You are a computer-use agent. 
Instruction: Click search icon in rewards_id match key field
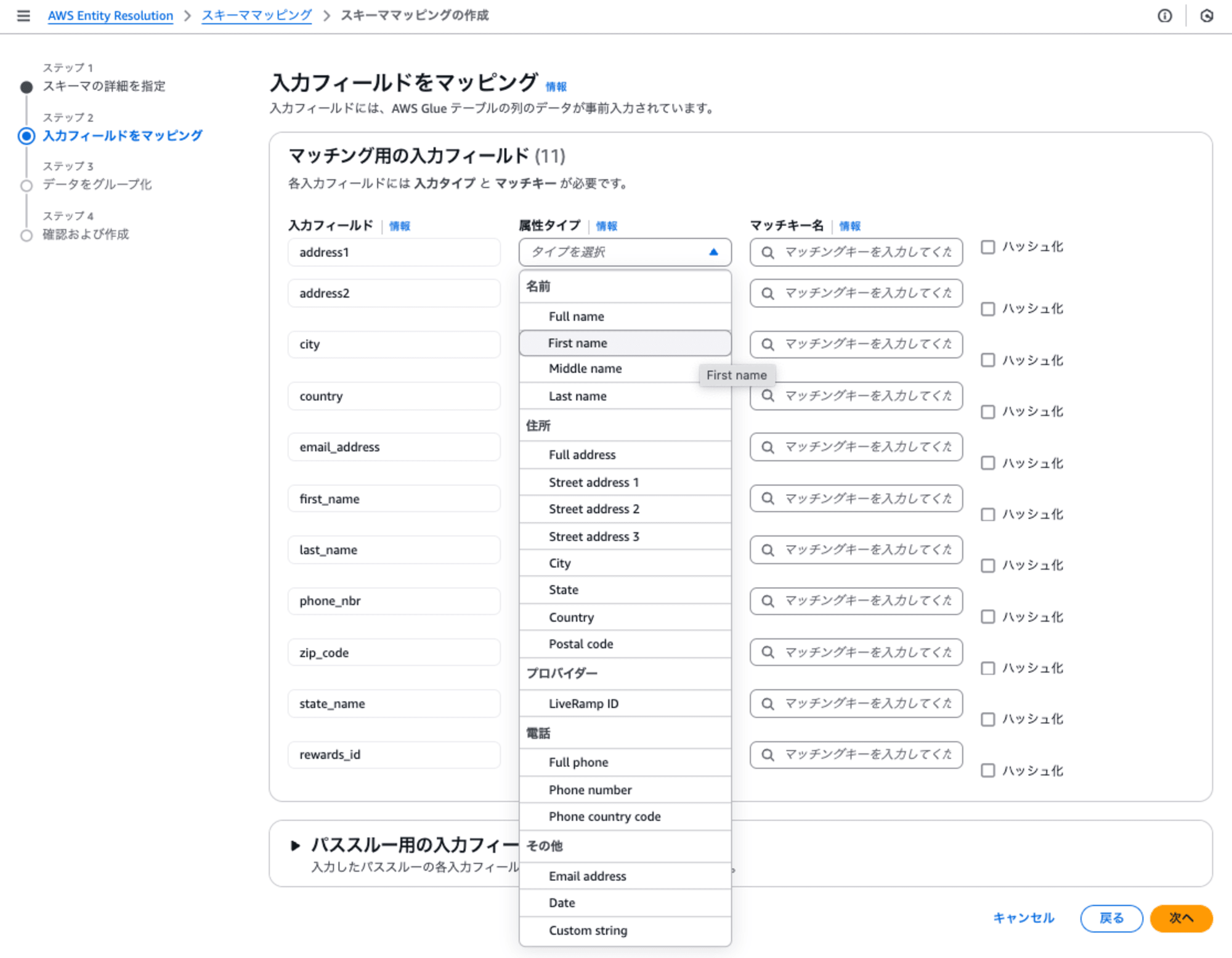[768, 755]
